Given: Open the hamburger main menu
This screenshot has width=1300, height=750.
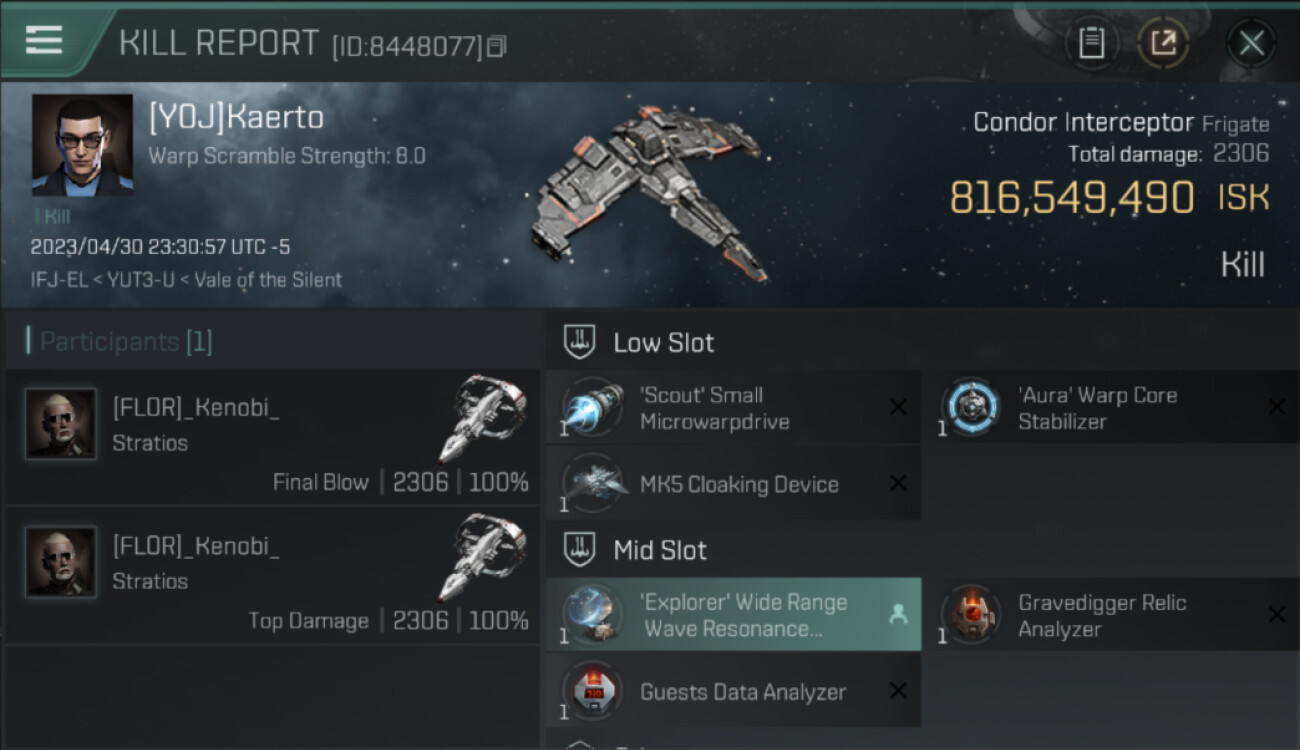Looking at the screenshot, I should point(44,40).
